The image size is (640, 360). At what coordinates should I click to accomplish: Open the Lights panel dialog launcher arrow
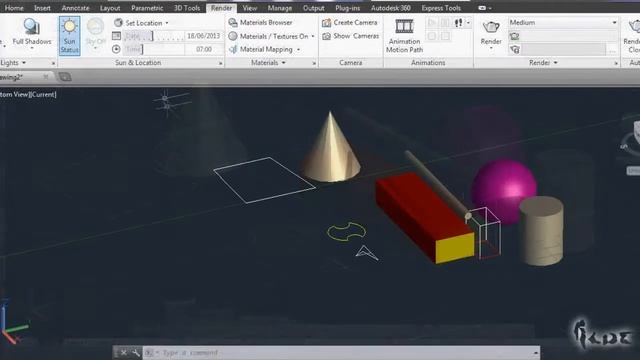pyautogui.click(x=53, y=63)
